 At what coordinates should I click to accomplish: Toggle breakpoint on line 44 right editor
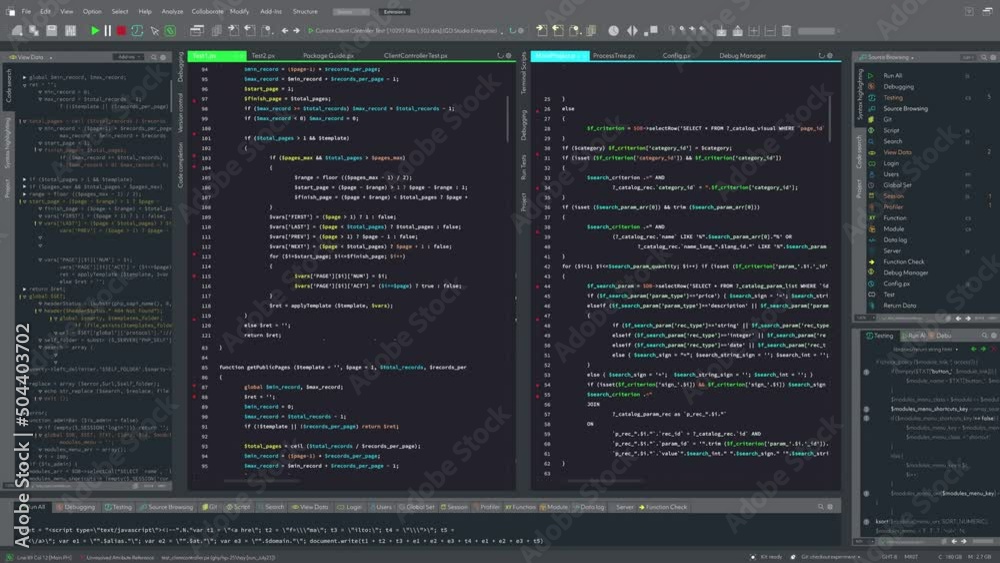click(538, 286)
